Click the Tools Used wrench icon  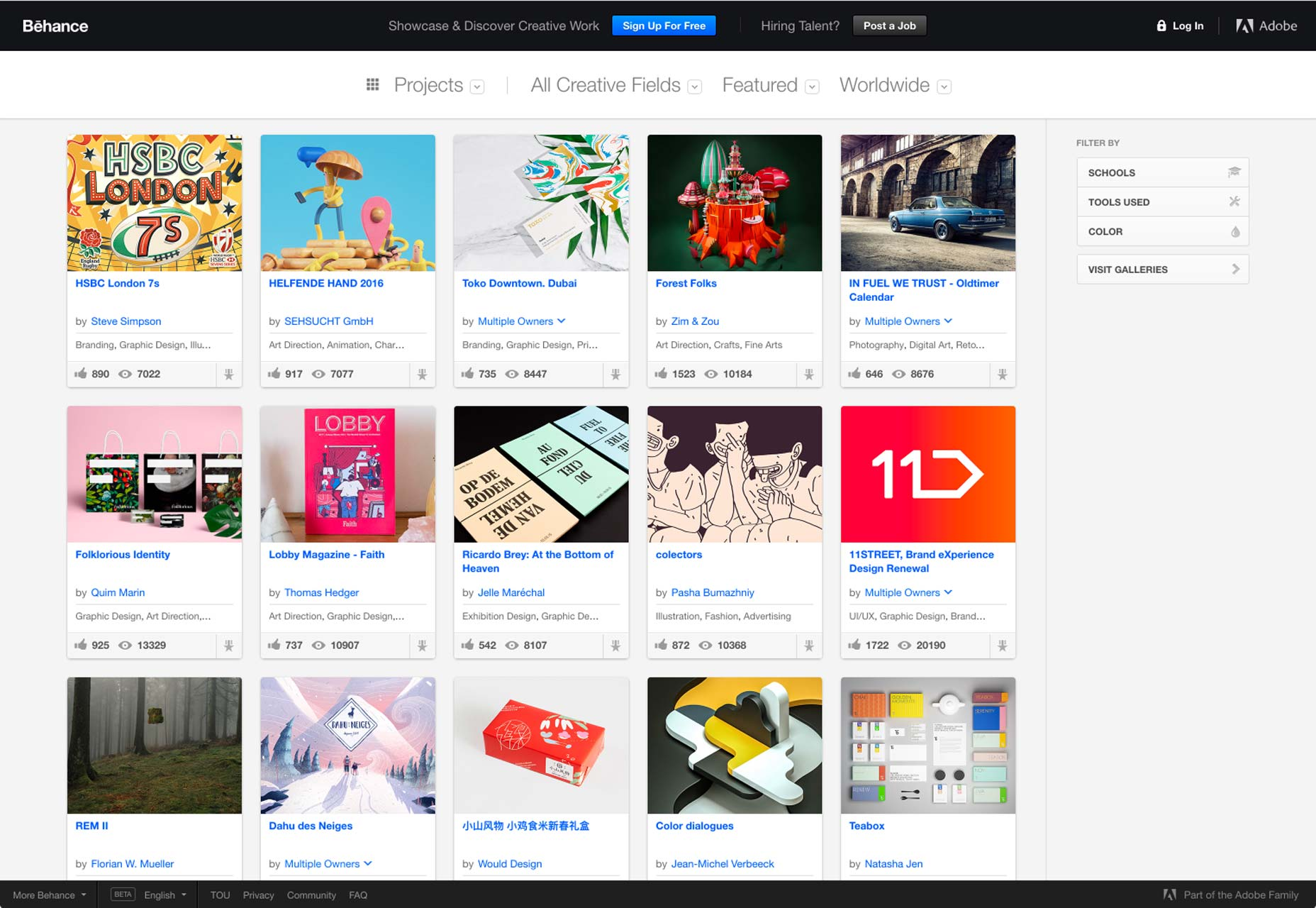(x=1234, y=202)
